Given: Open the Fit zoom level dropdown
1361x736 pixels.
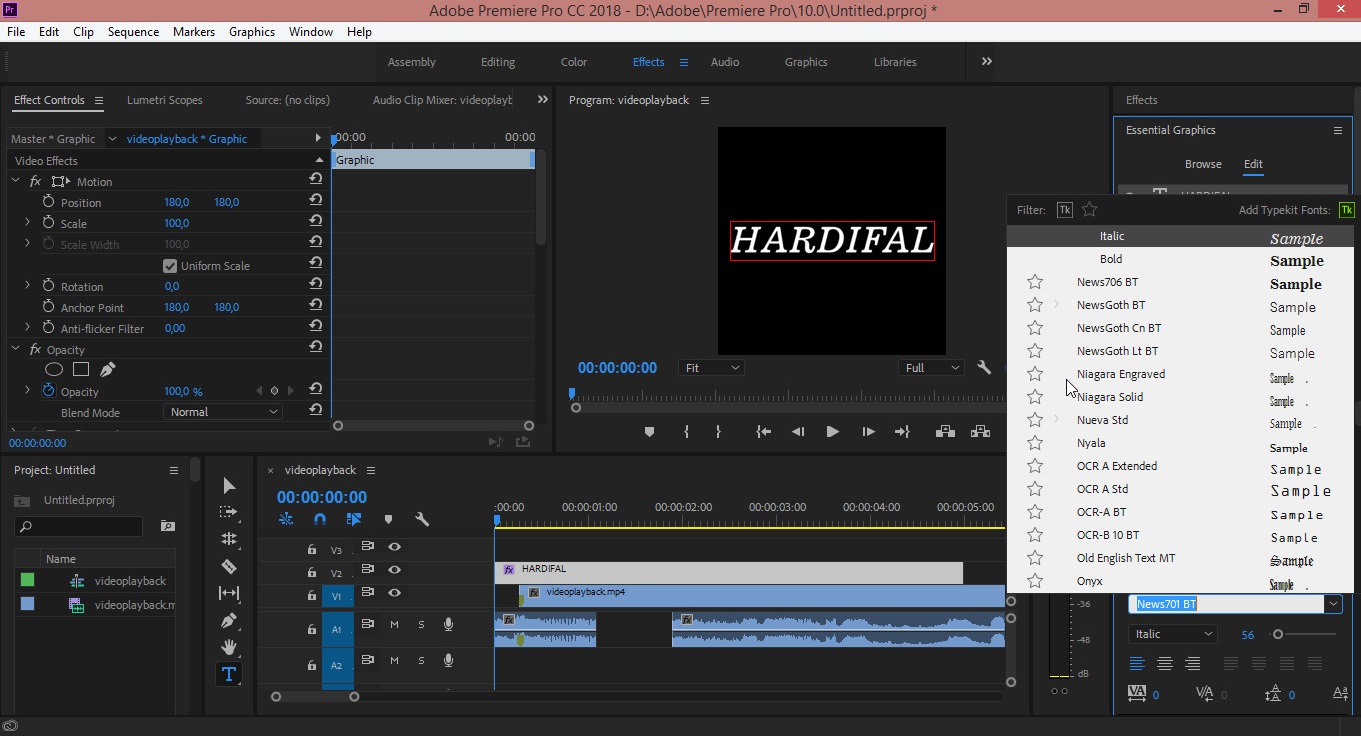Looking at the screenshot, I should click(711, 368).
